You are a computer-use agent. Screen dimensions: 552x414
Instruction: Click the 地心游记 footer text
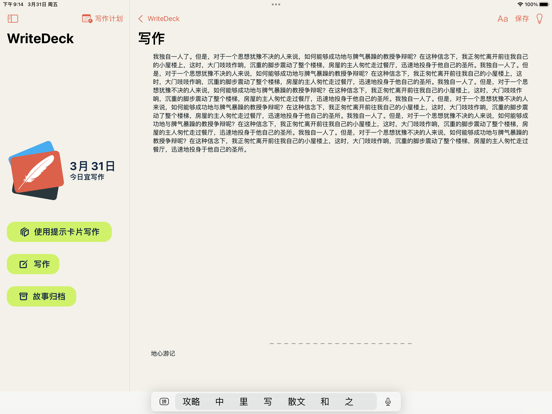coord(163,353)
